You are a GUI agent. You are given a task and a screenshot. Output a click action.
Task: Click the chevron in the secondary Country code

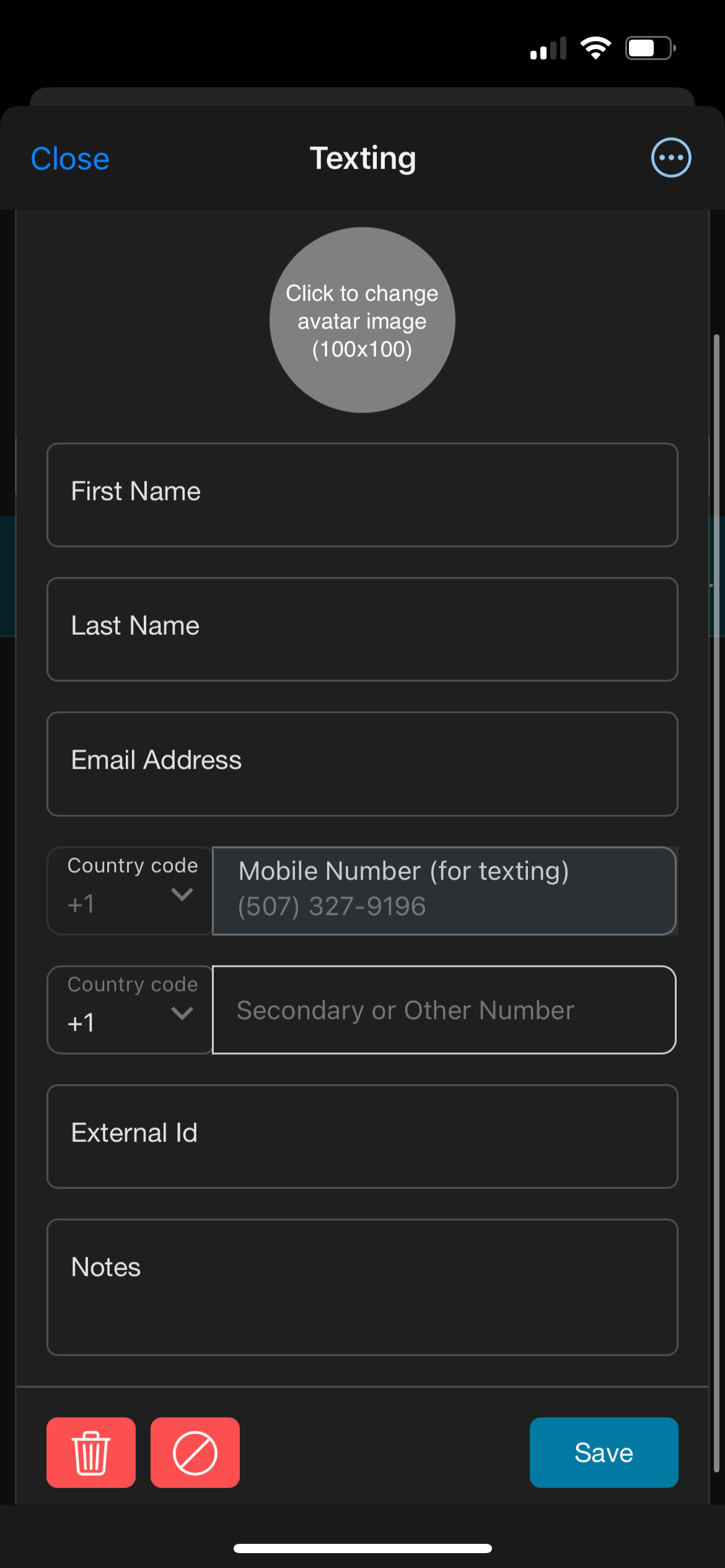(182, 1013)
